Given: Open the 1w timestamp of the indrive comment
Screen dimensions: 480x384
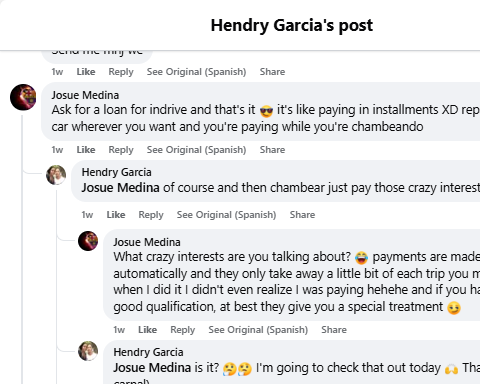Looking at the screenshot, I should 57,150.
